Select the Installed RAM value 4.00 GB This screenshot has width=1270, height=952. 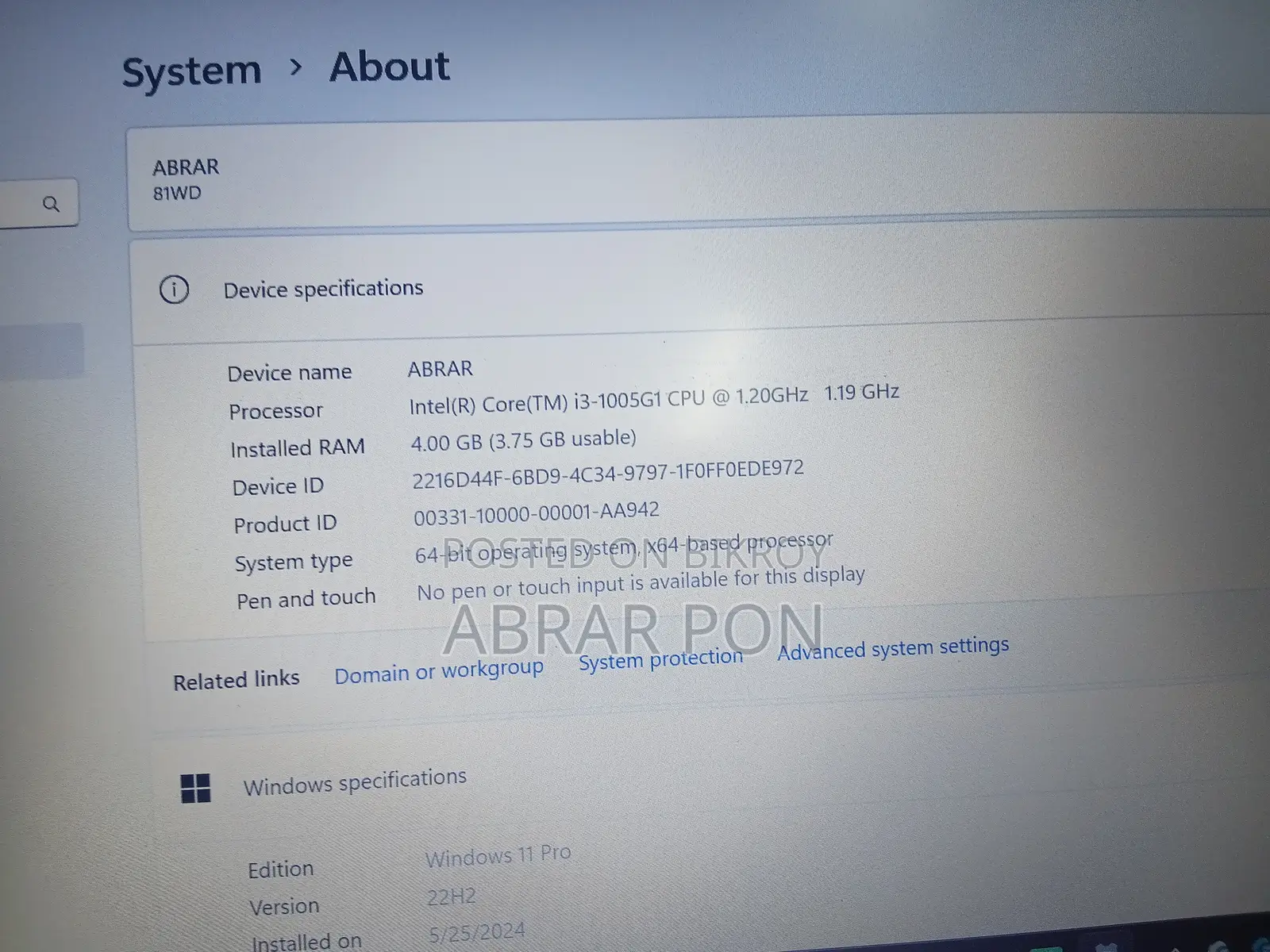[x=523, y=440]
